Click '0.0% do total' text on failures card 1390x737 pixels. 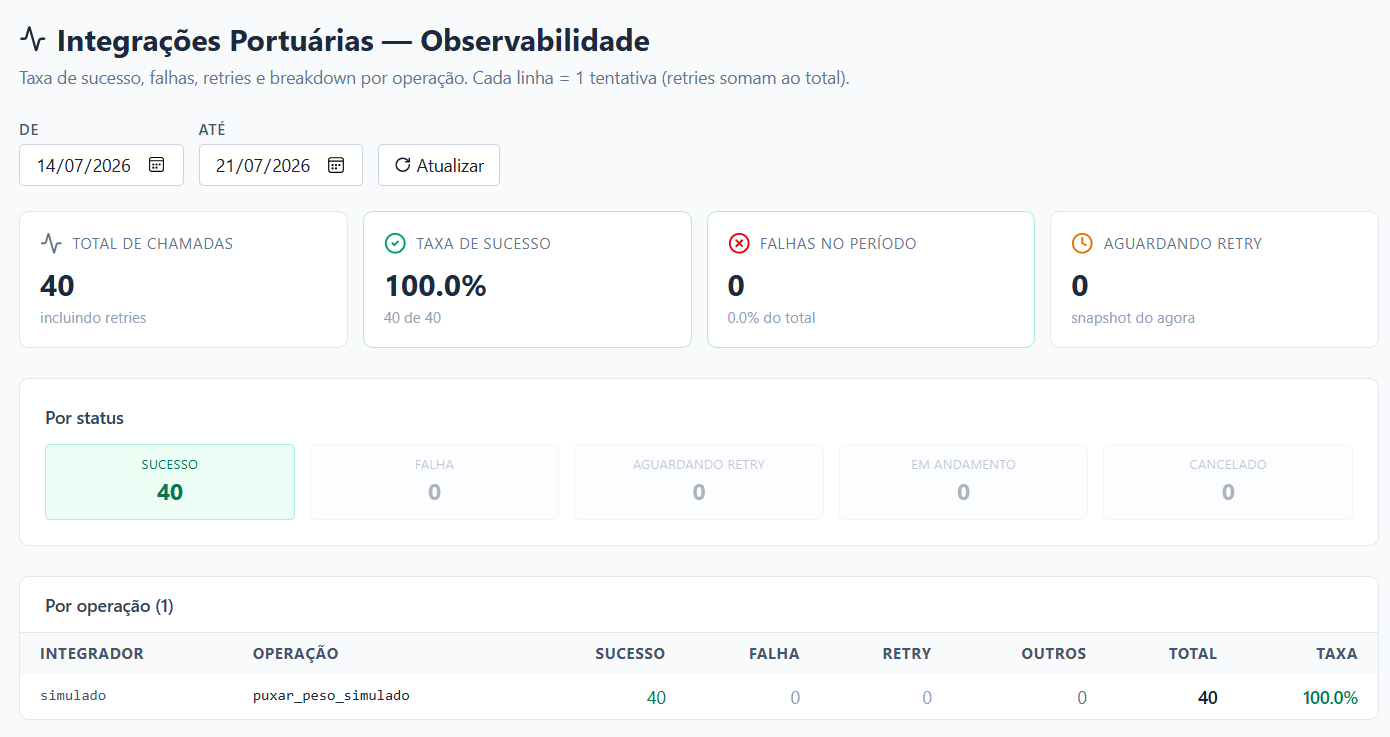(x=772, y=318)
